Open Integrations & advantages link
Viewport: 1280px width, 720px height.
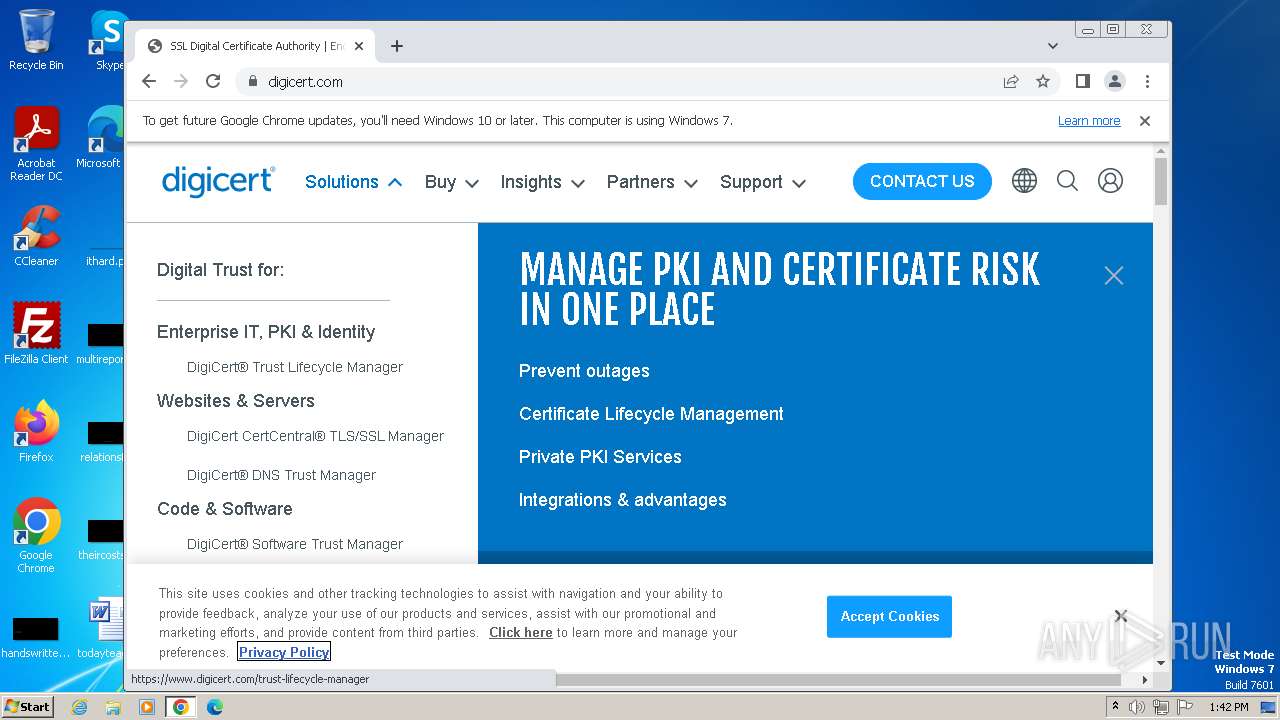coord(622,500)
